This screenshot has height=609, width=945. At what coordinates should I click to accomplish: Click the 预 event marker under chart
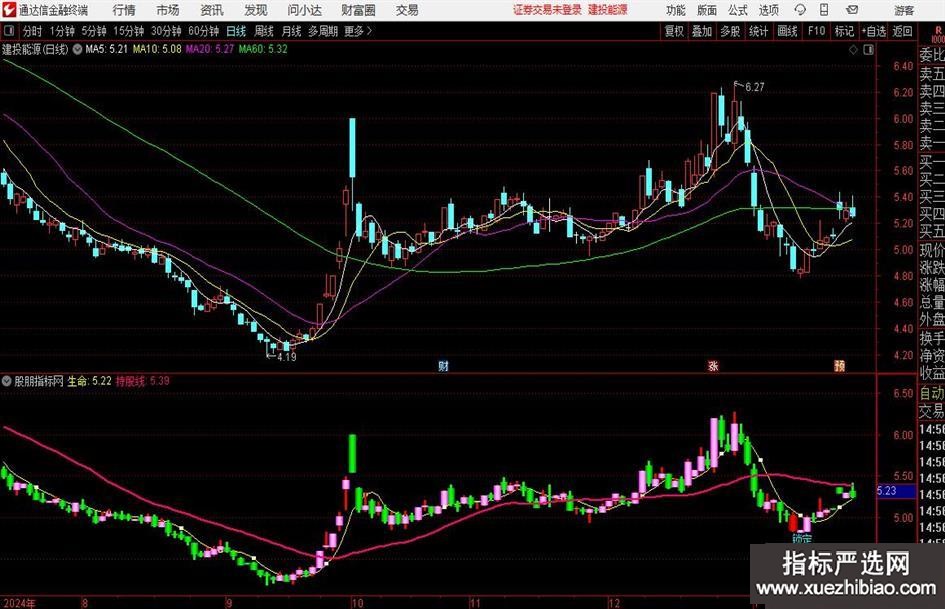[840, 366]
